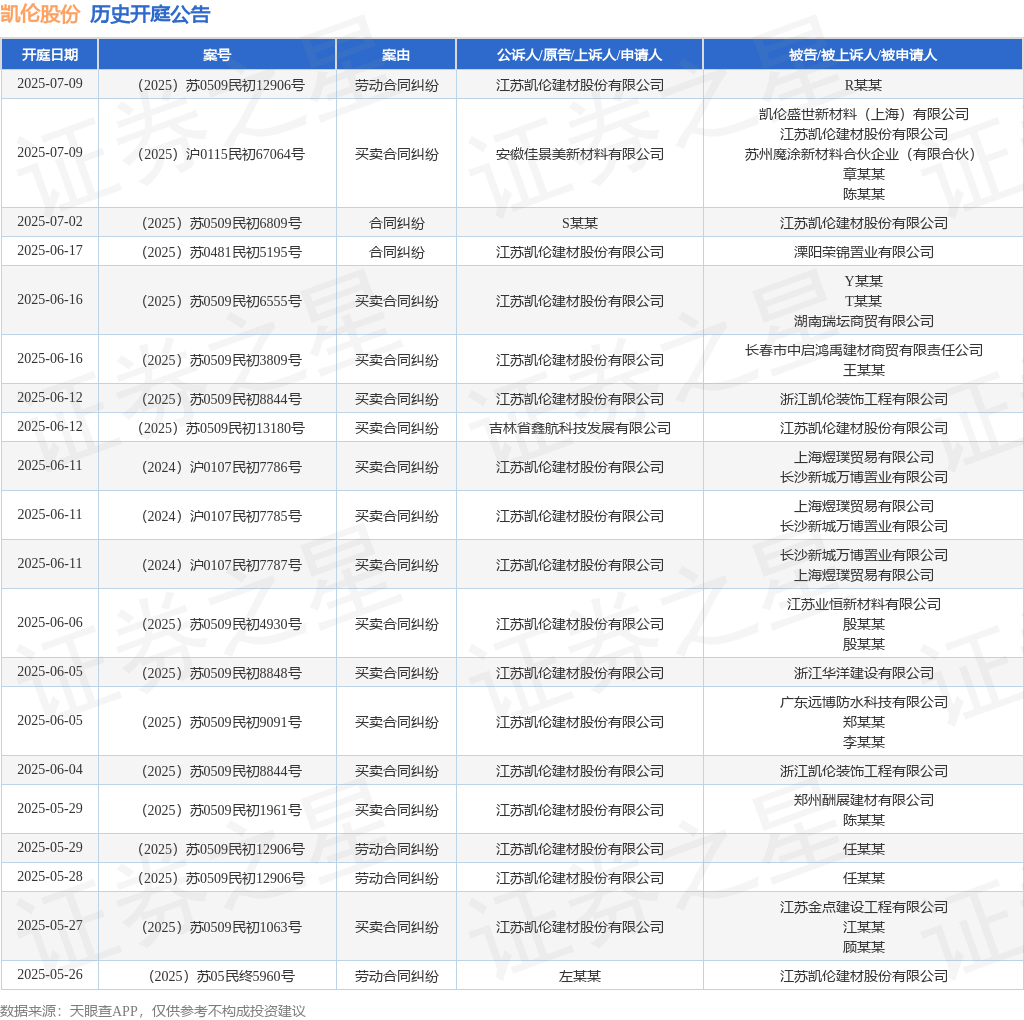Screen dimensions: 1024x1020
Task: Click case number (2025)苏0509民初6809号
Action: (x=221, y=223)
